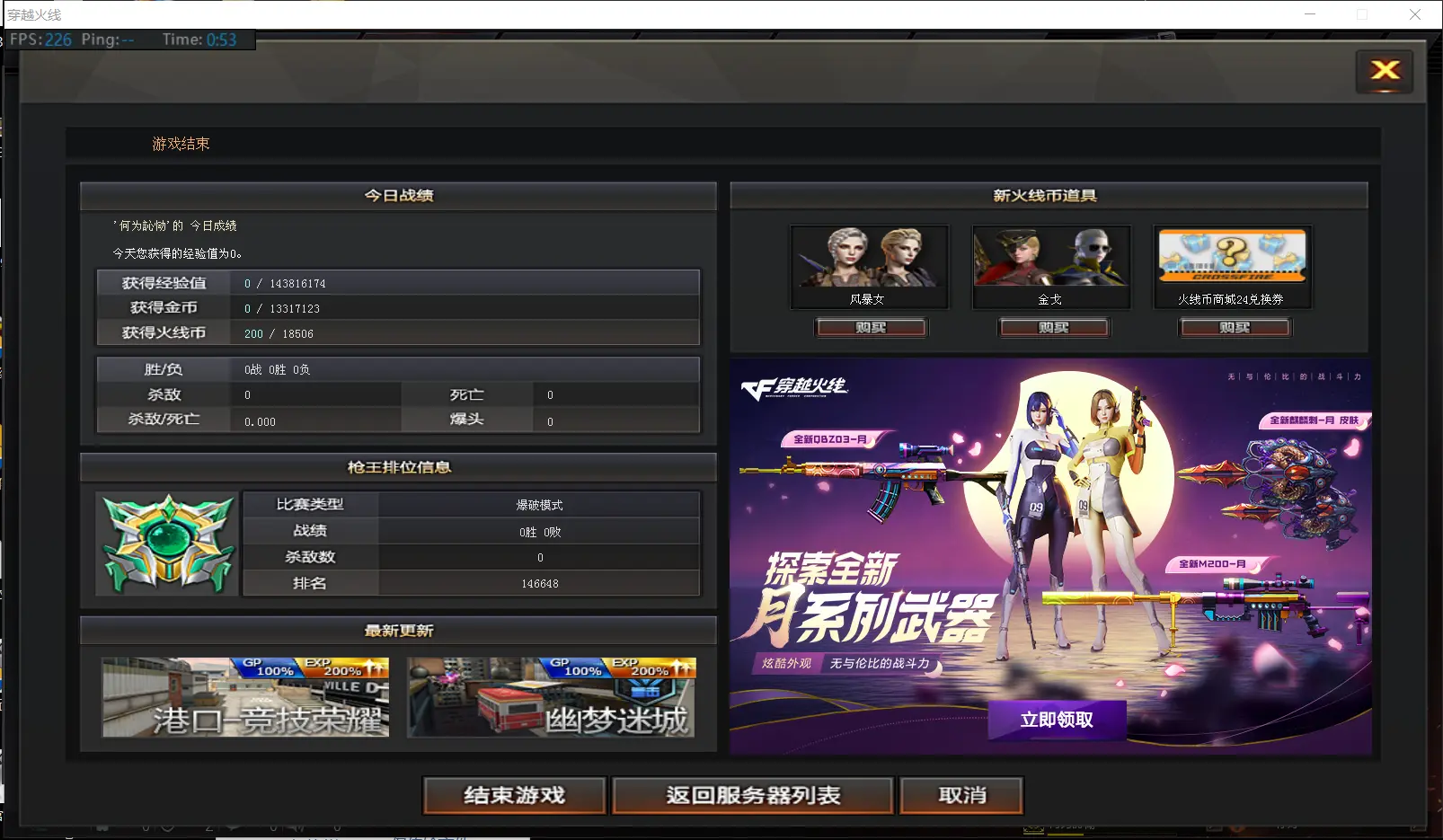
Task: Click the 0战 0胜 0负 record text
Action: click(277, 370)
